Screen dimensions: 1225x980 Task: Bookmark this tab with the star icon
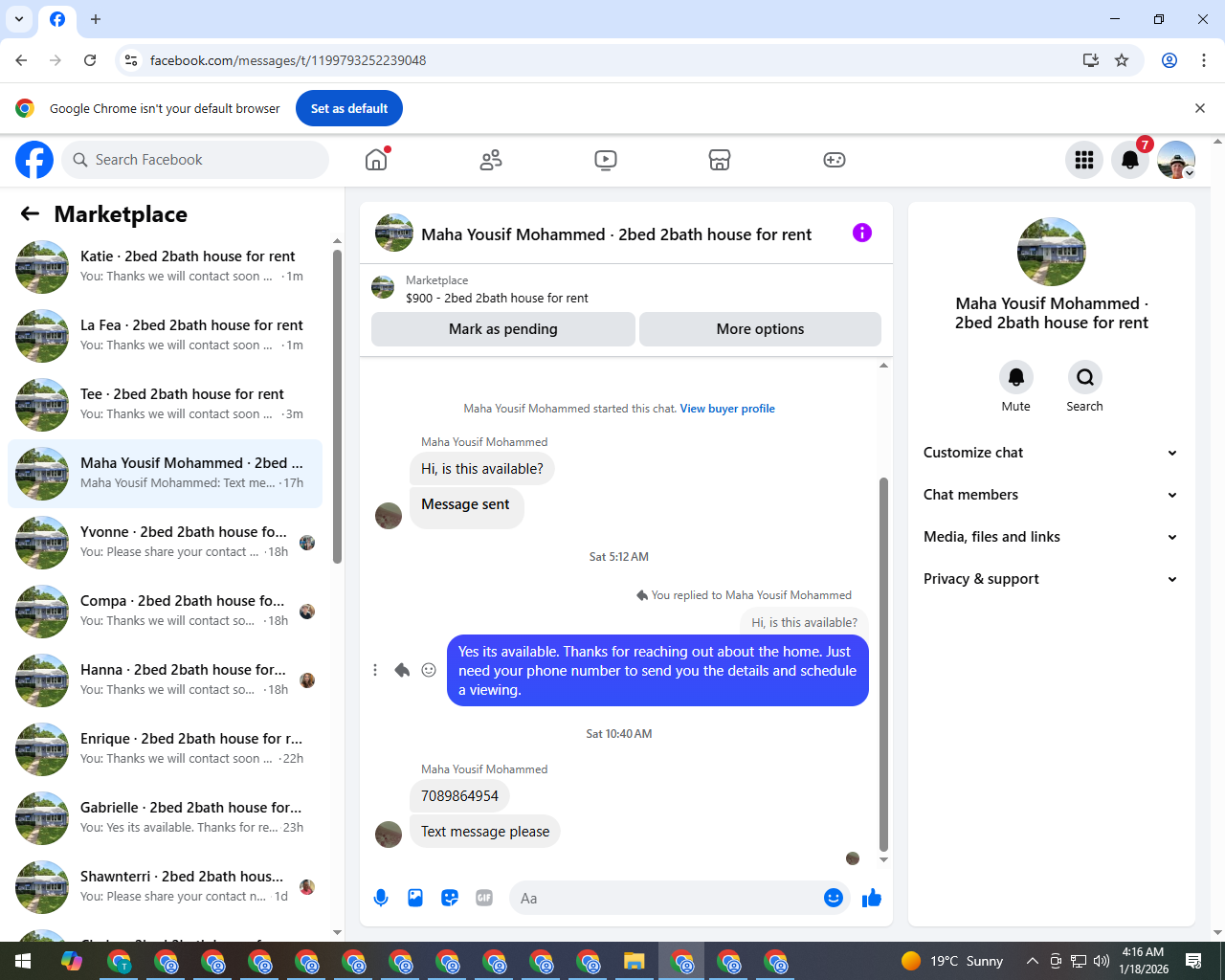[1122, 60]
